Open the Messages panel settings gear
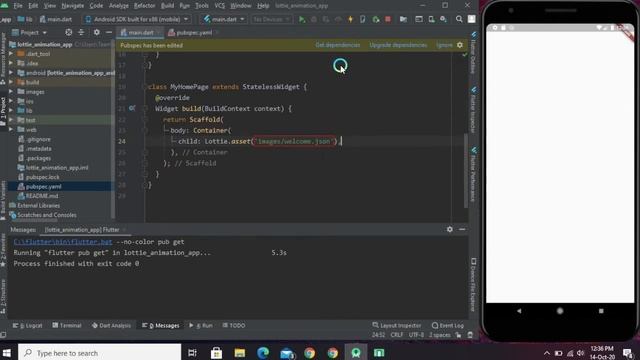Screen dimensions: 640x360 (449, 229)
